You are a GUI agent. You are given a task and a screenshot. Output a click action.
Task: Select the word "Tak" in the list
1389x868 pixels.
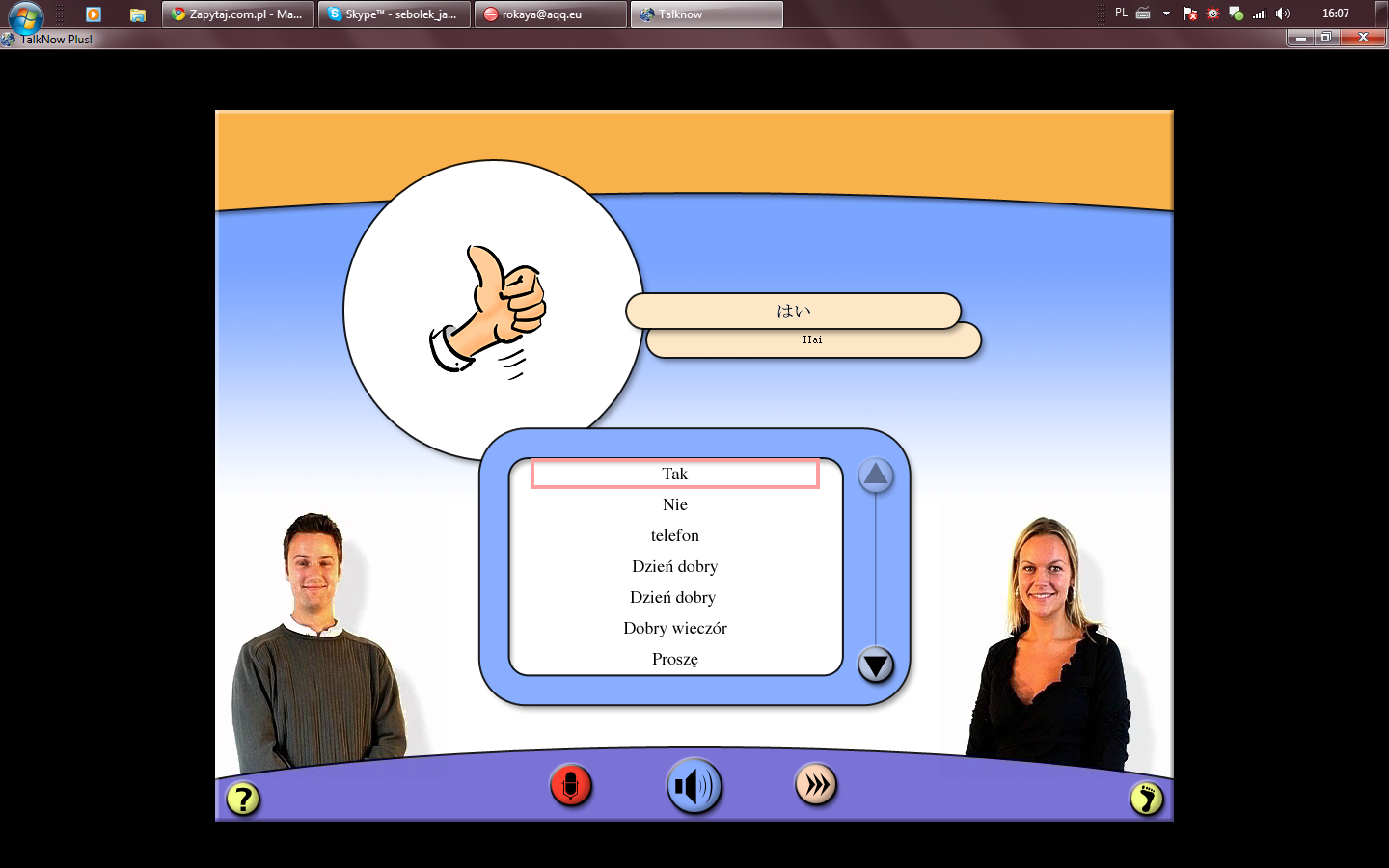[674, 474]
